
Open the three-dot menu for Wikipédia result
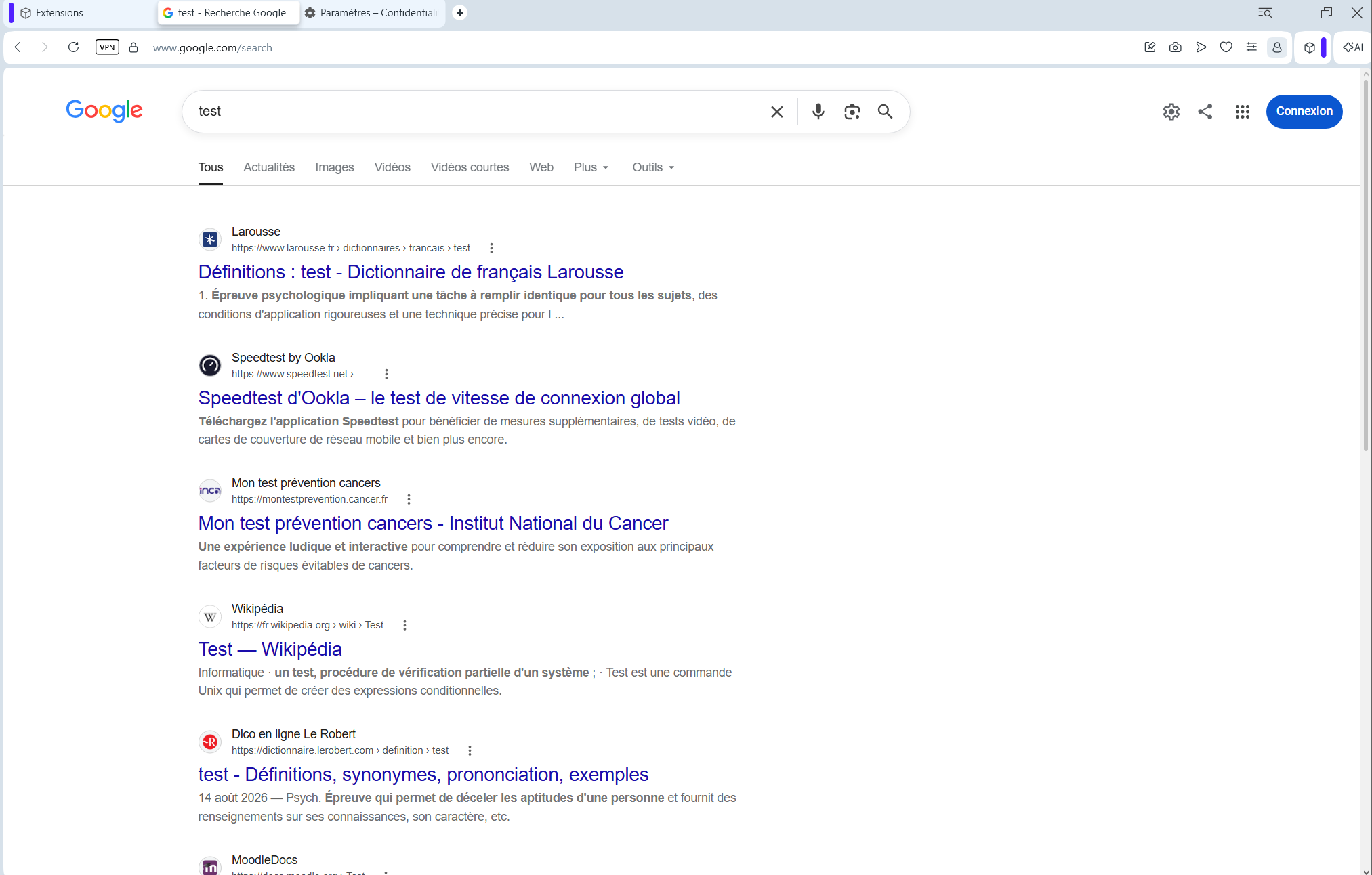tap(404, 625)
